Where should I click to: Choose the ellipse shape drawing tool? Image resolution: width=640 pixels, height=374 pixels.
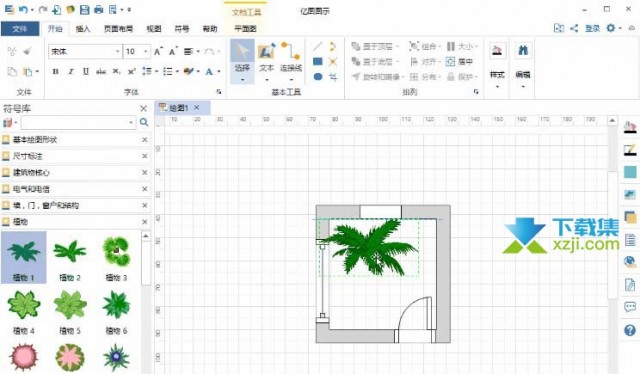pyautogui.click(x=318, y=76)
